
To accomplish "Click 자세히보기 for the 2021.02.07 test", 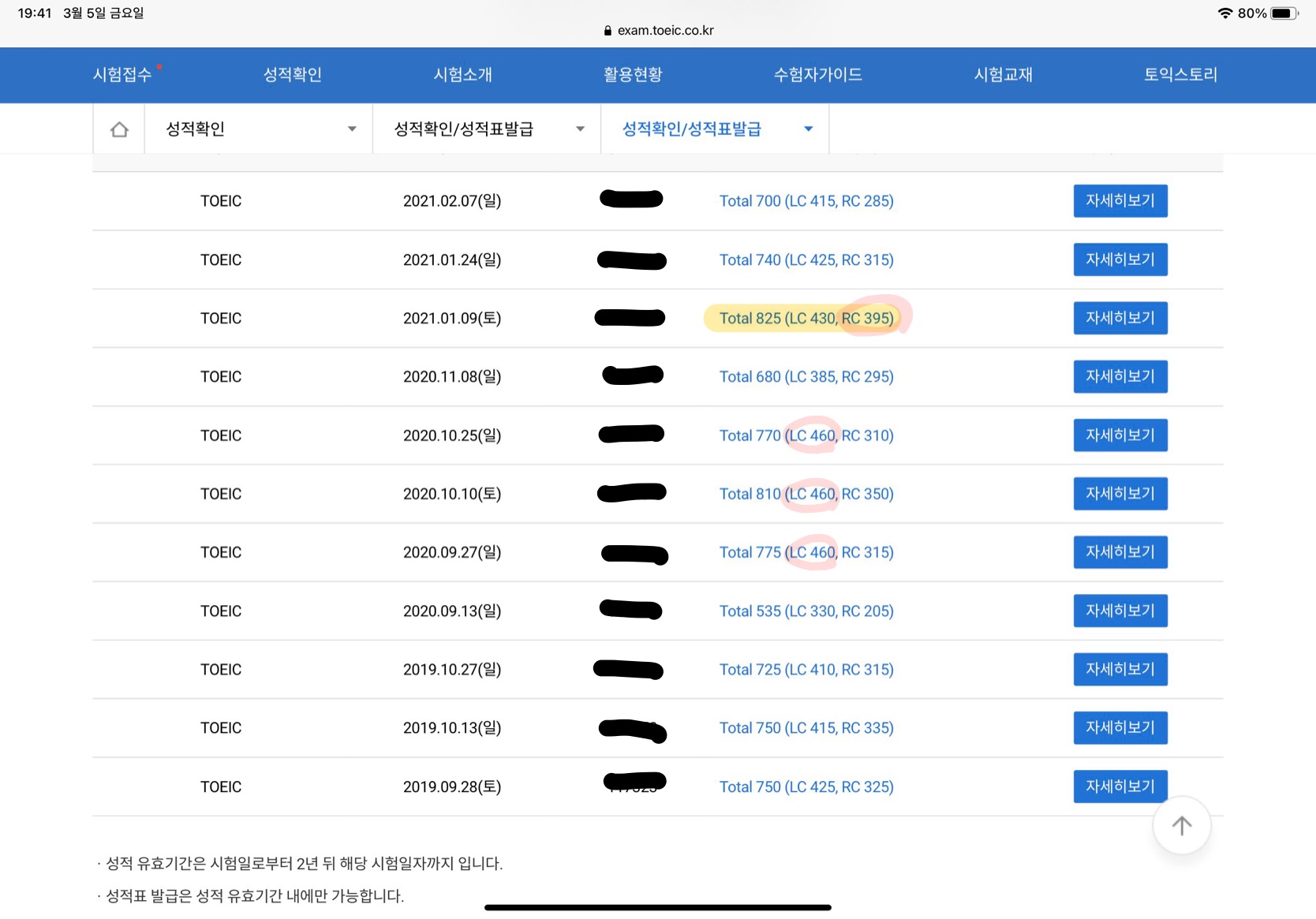I will point(1120,201).
